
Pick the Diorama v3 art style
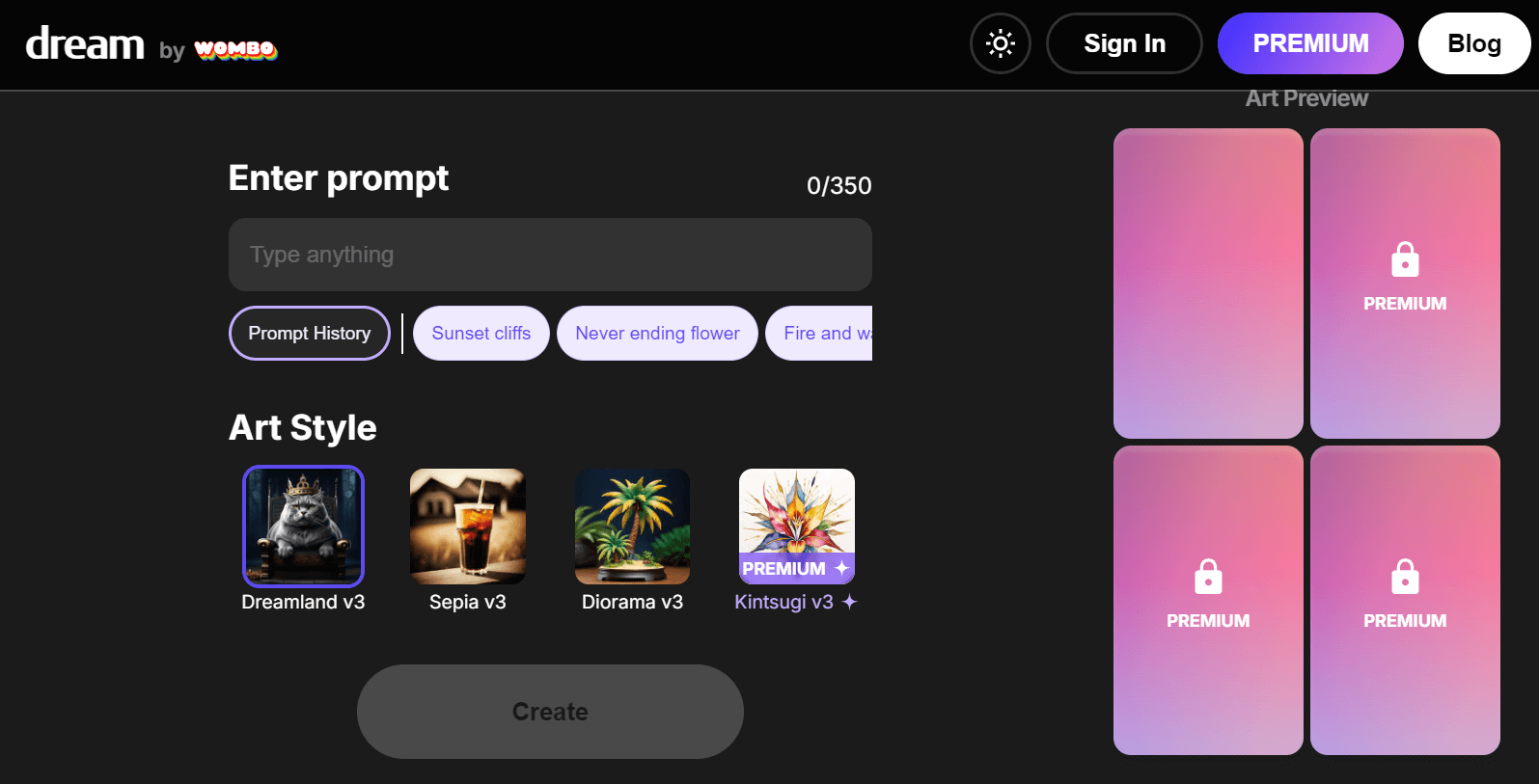point(632,527)
